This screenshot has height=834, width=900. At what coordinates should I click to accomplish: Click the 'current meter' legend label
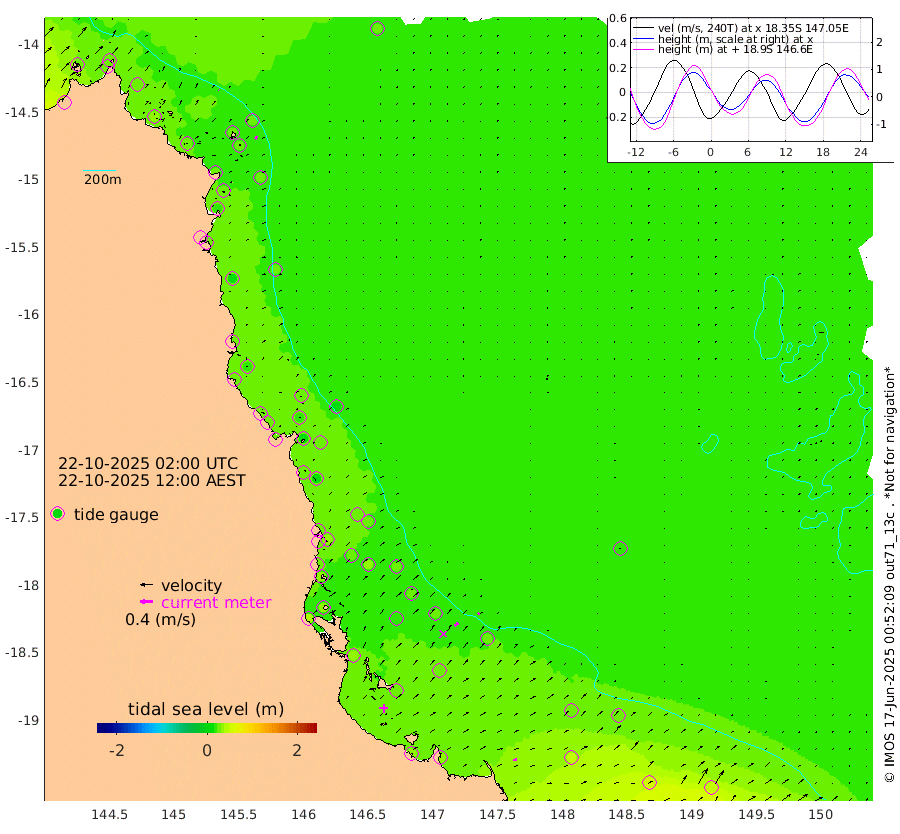(216, 603)
